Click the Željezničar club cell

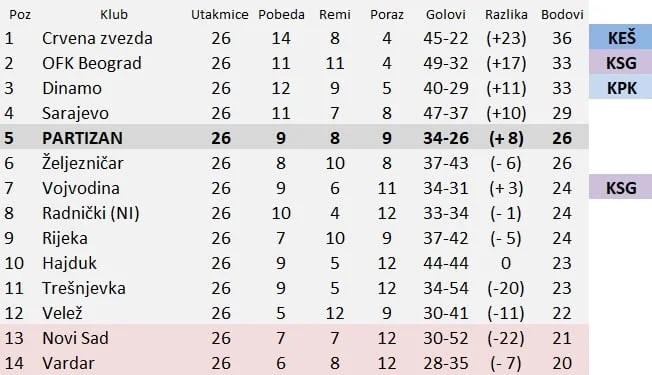(83, 163)
